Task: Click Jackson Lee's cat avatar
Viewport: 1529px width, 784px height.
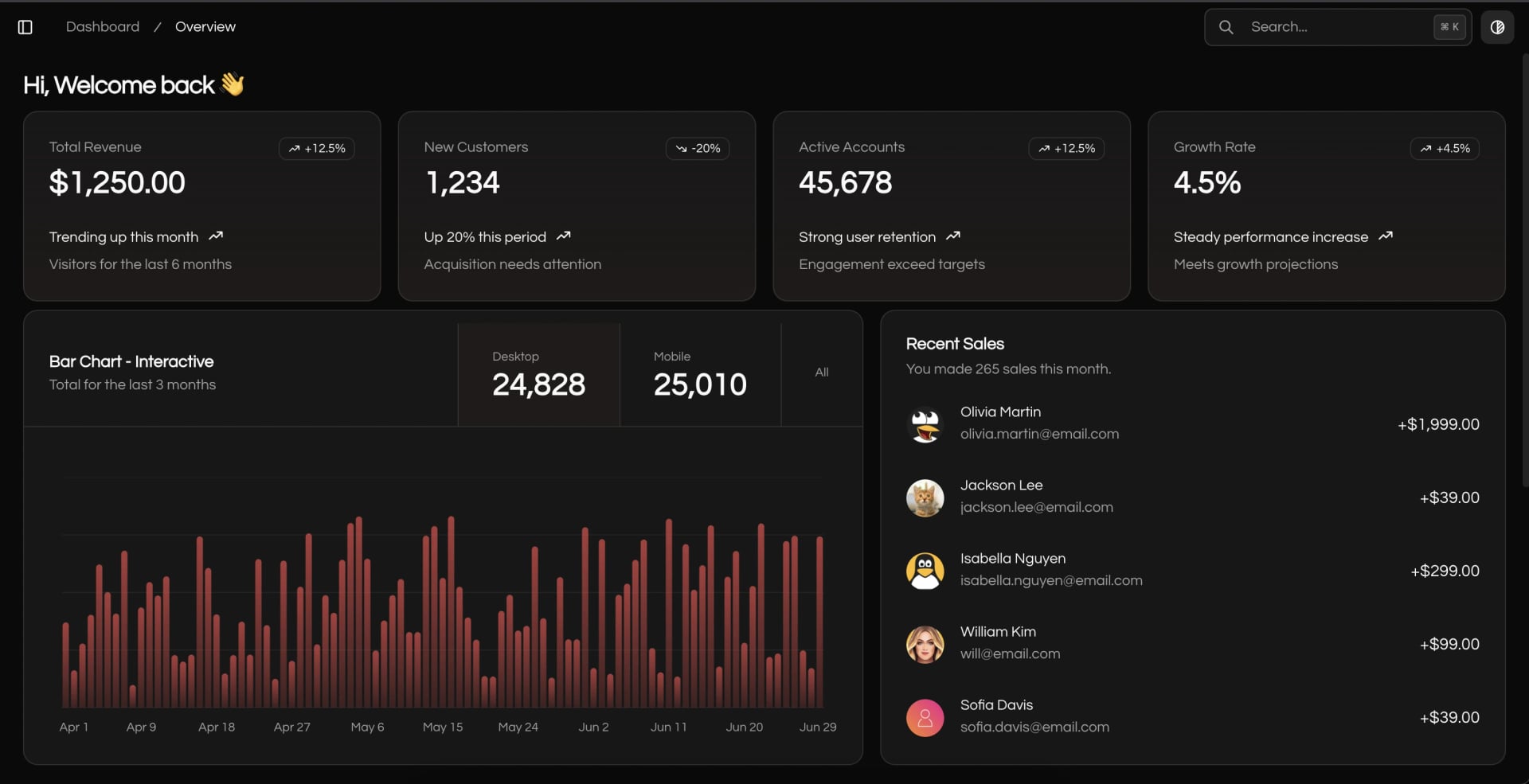Action: click(x=925, y=497)
